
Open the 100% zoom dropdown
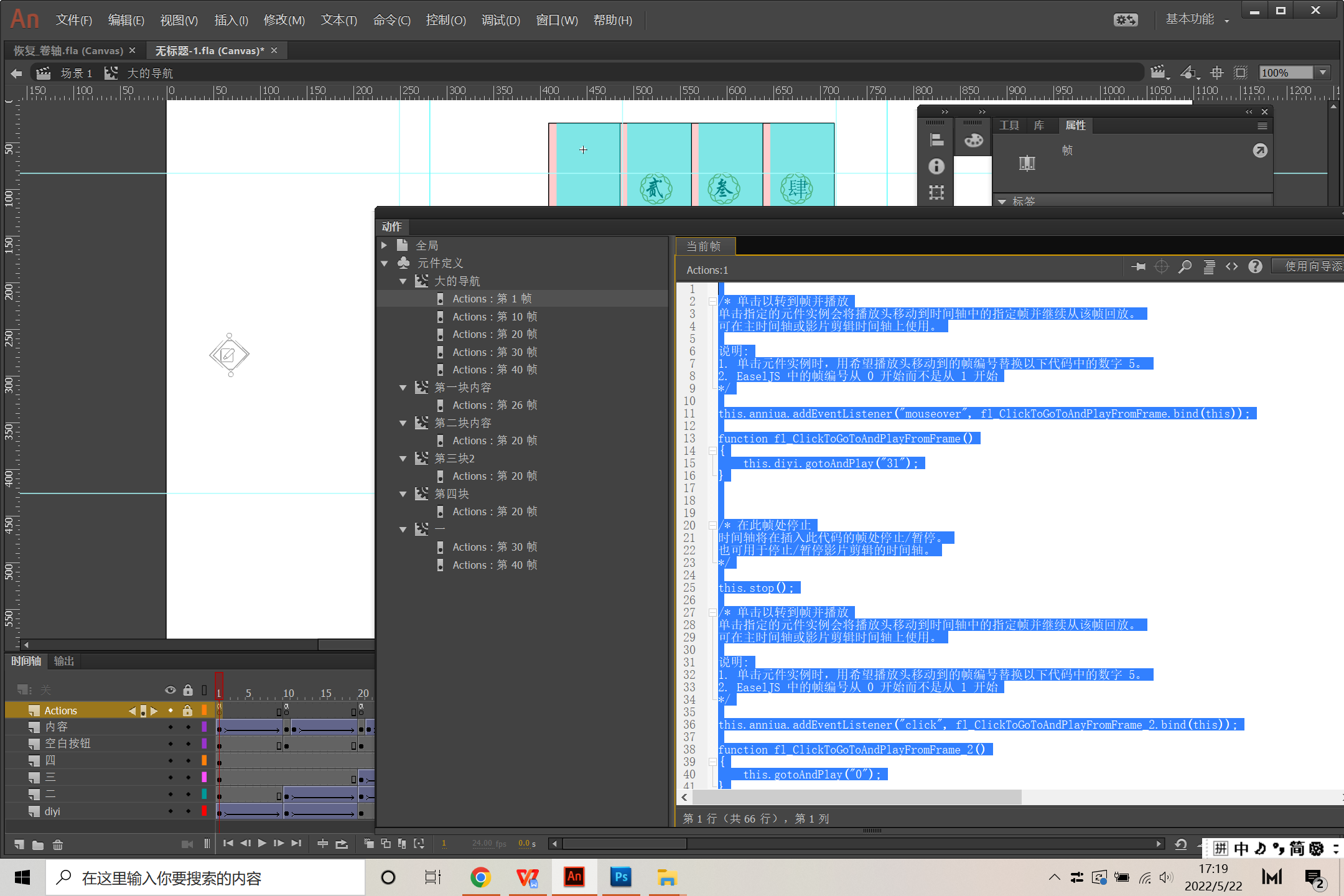pos(1323,73)
